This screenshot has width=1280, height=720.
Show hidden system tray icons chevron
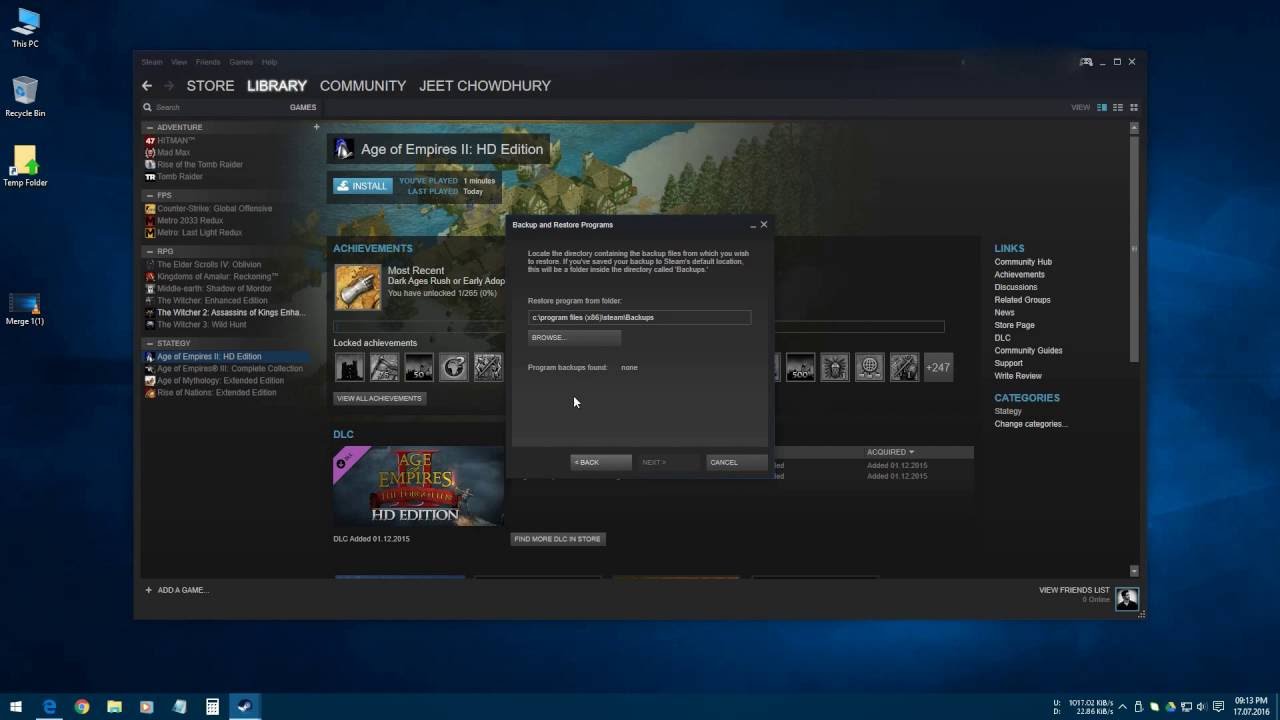[1123, 706]
